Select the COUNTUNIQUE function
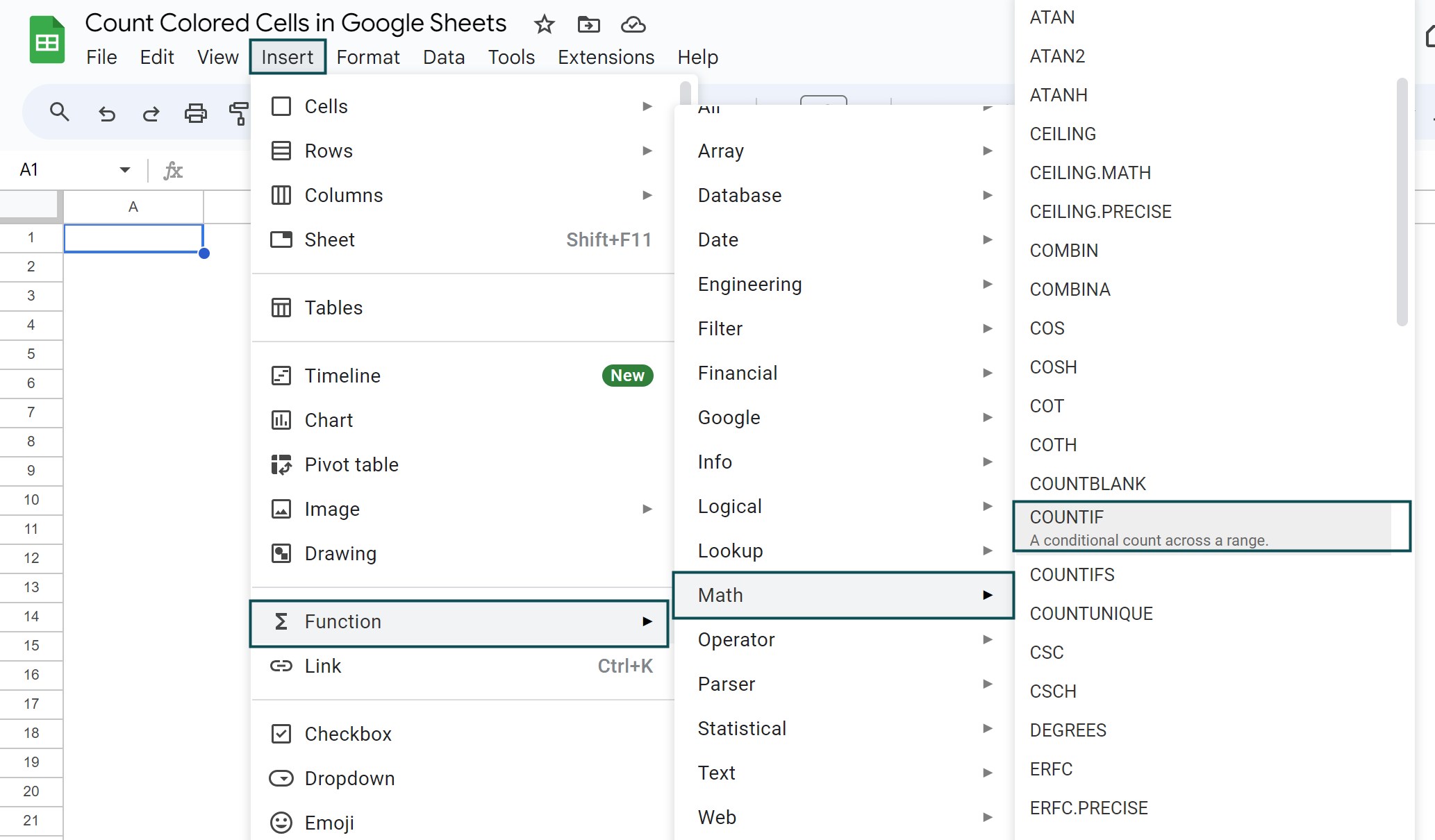This screenshot has width=1435, height=840. pyautogui.click(x=1204, y=614)
